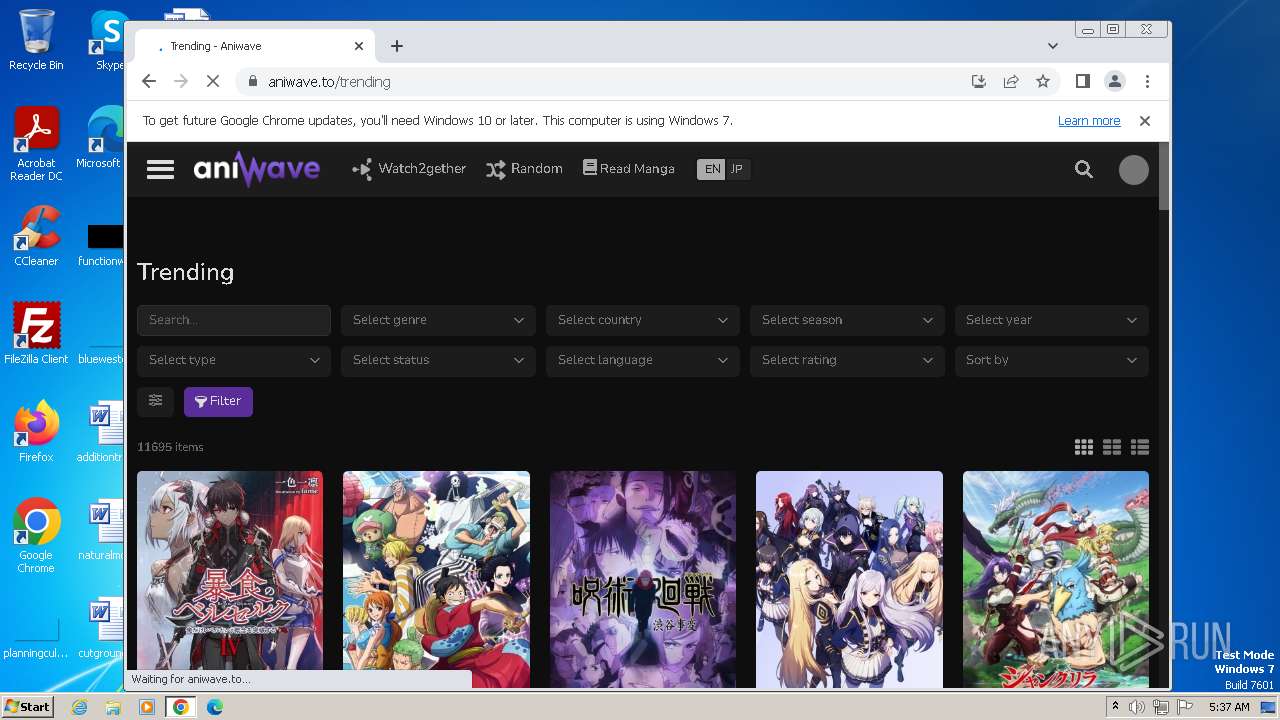Click the user avatar circle
The width and height of the screenshot is (1280, 720).
tap(1133, 170)
